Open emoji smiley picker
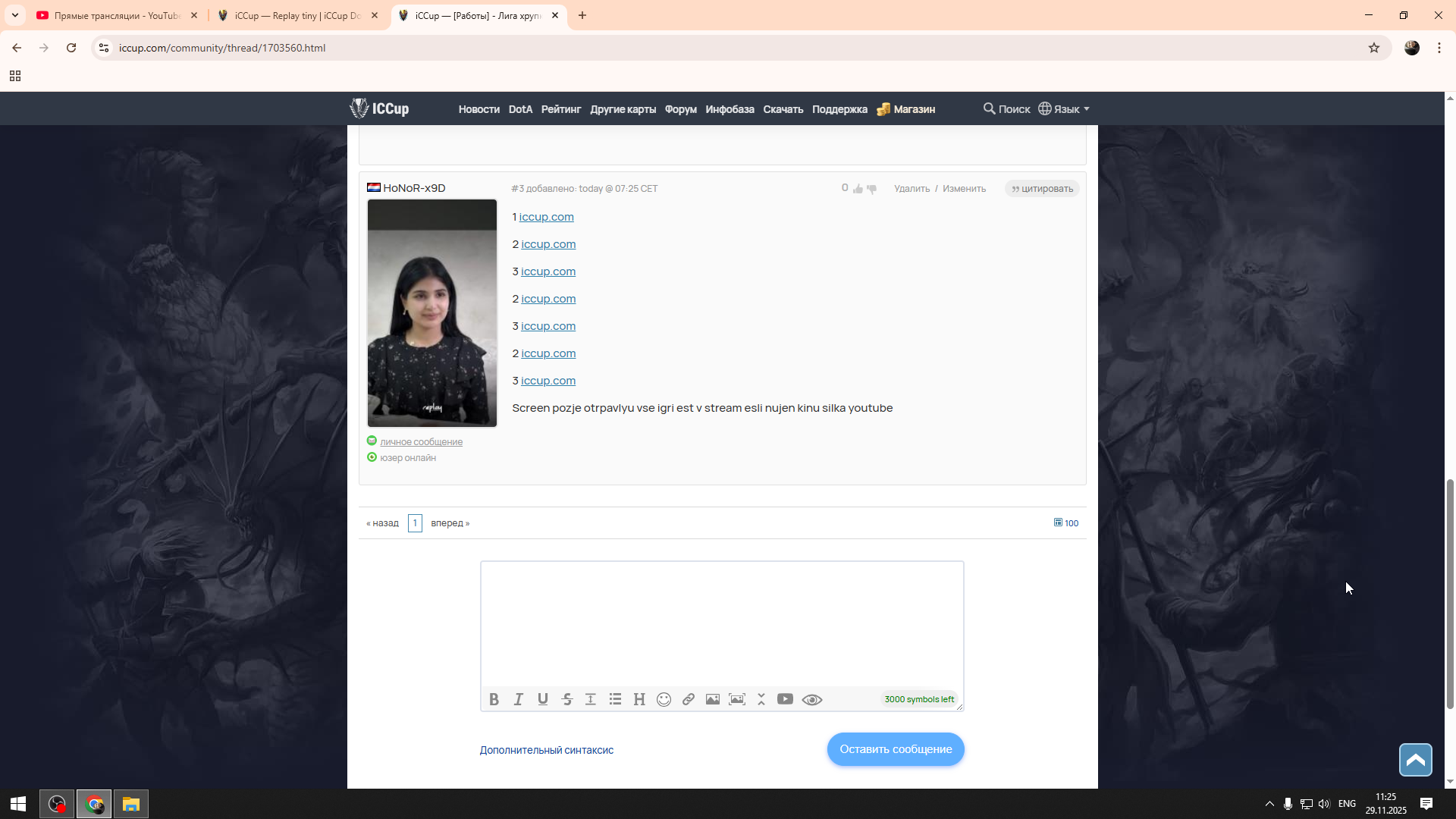The width and height of the screenshot is (1456, 819). pos(664,699)
